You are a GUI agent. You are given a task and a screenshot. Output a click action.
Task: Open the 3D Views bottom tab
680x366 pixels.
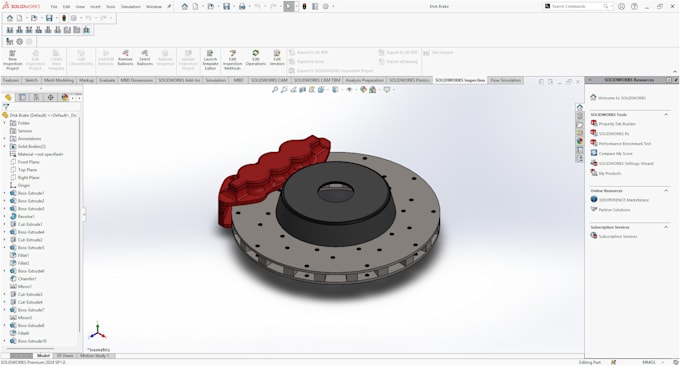(65, 356)
